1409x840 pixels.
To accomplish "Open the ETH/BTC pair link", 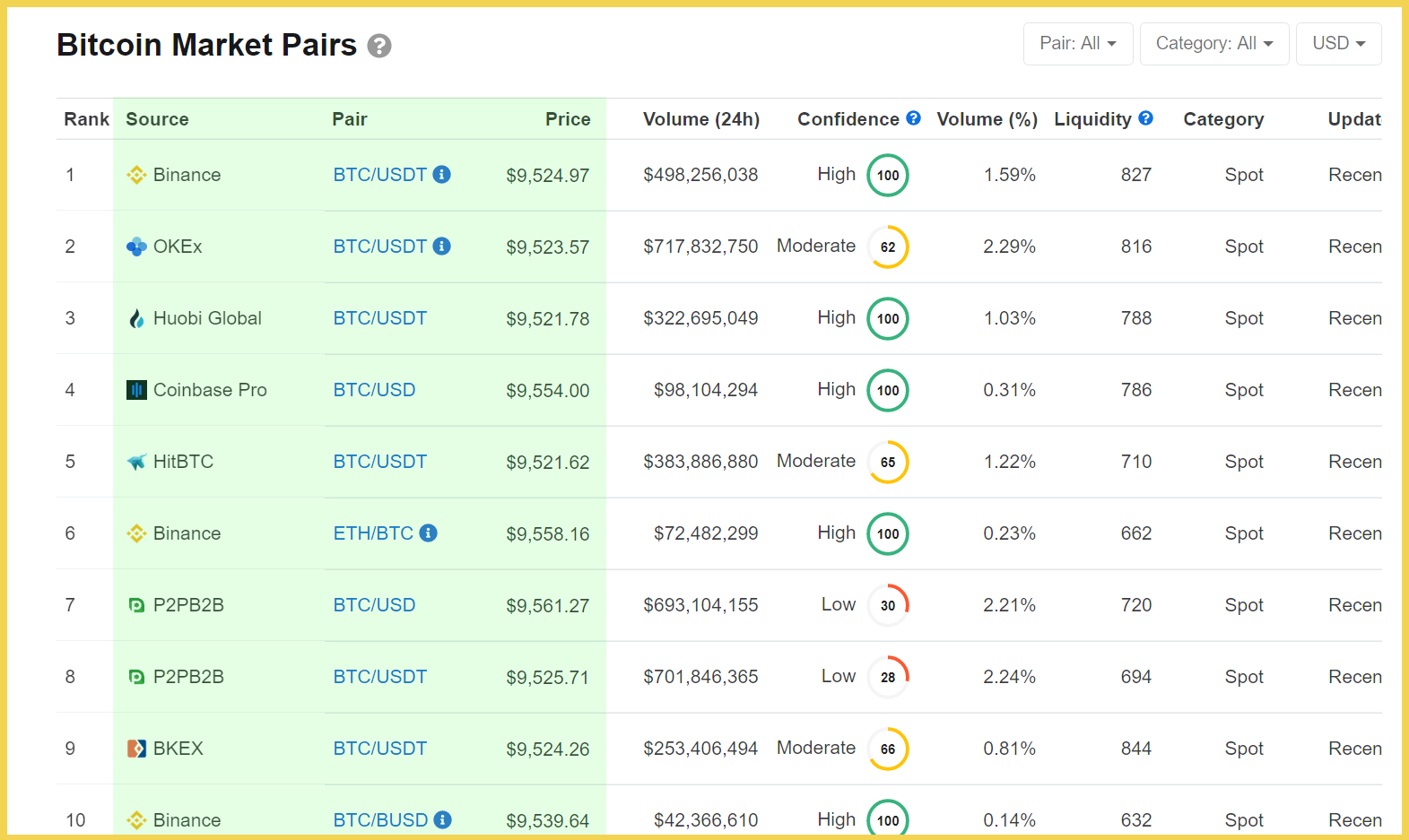I will (x=373, y=533).
